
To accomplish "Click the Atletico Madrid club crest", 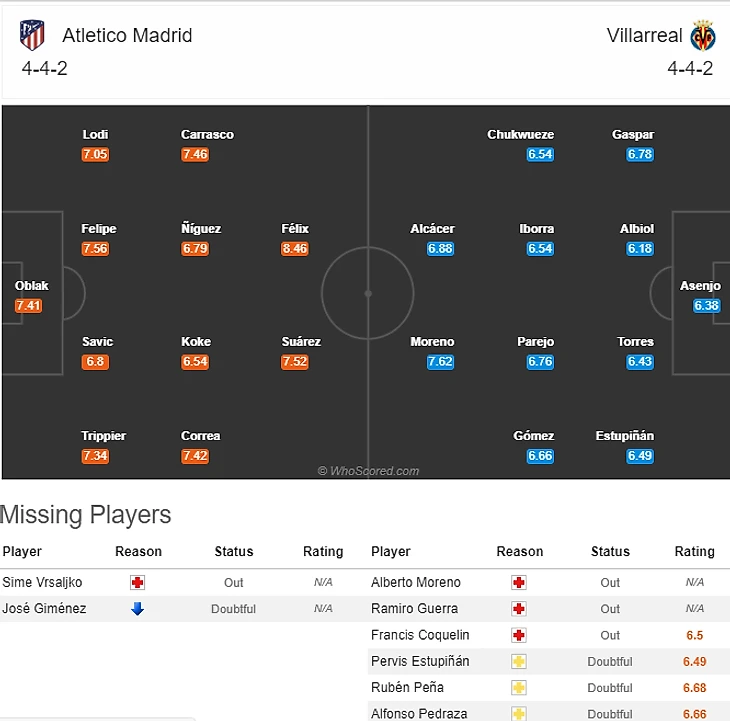I will (x=32, y=36).
